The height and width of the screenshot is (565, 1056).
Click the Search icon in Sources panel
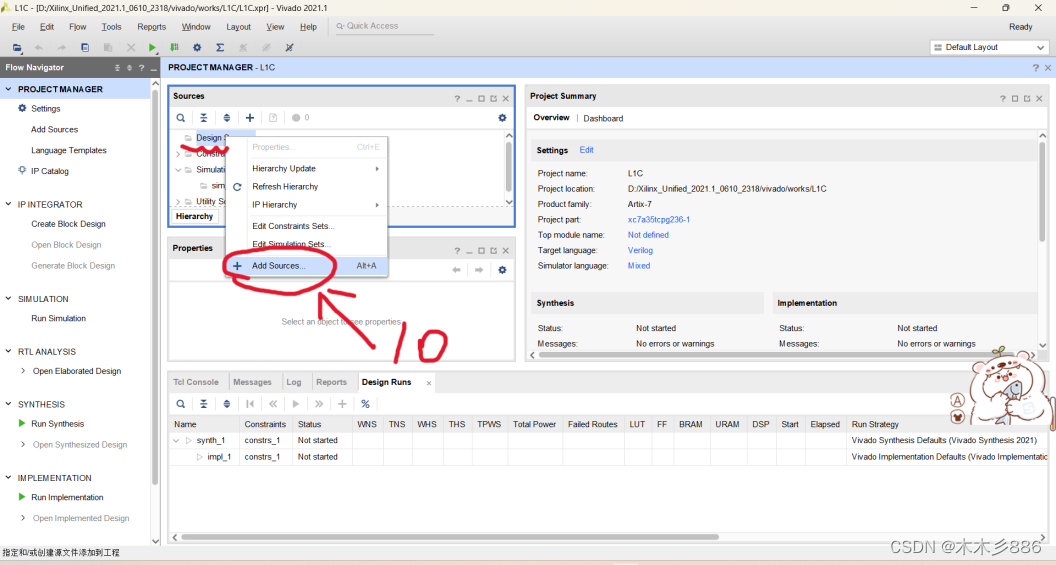[180, 118]
